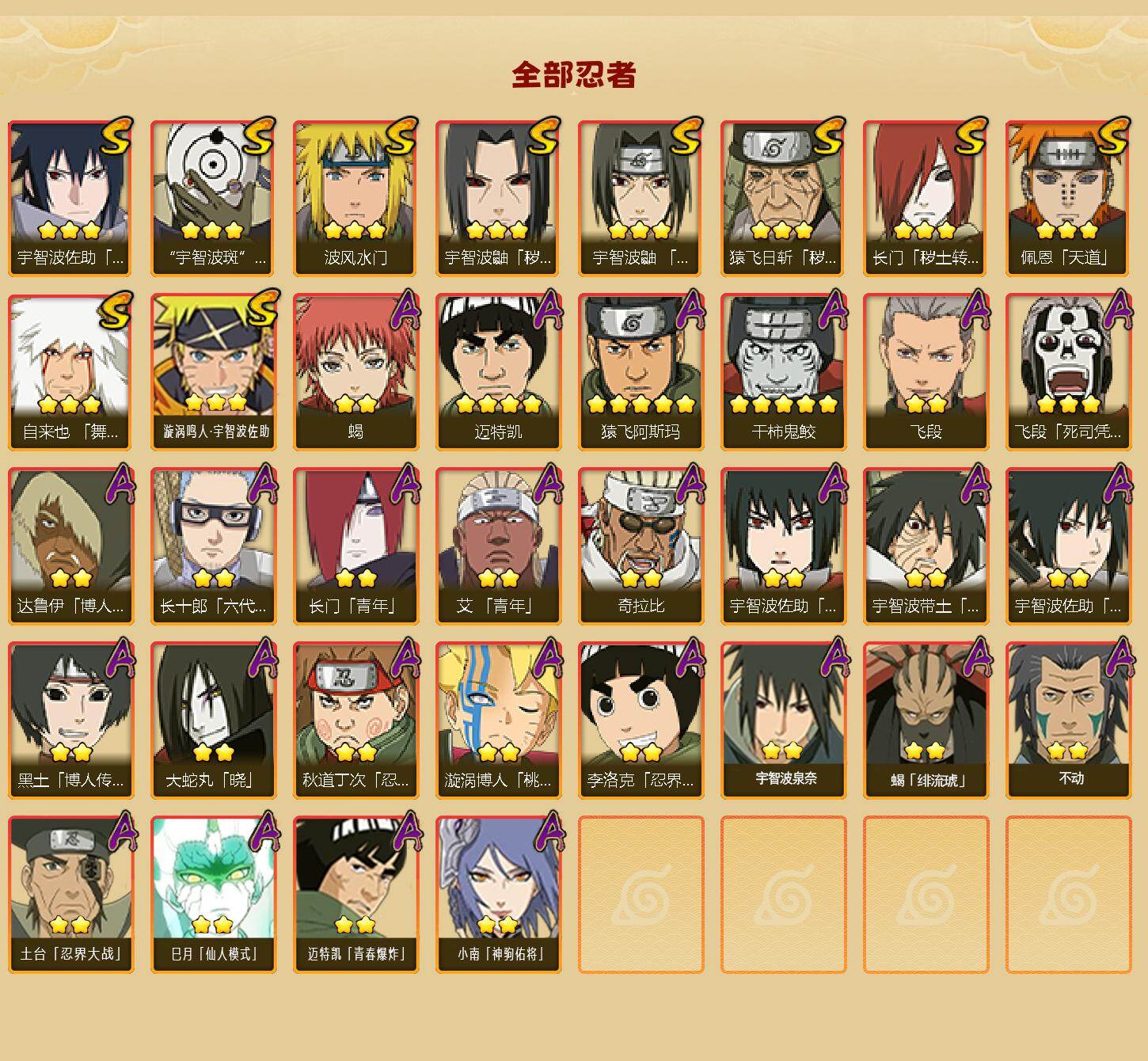1148x1061 pixels.
Task: Select the 蝎「绯流琥」 card
Action: pos(926,721)
